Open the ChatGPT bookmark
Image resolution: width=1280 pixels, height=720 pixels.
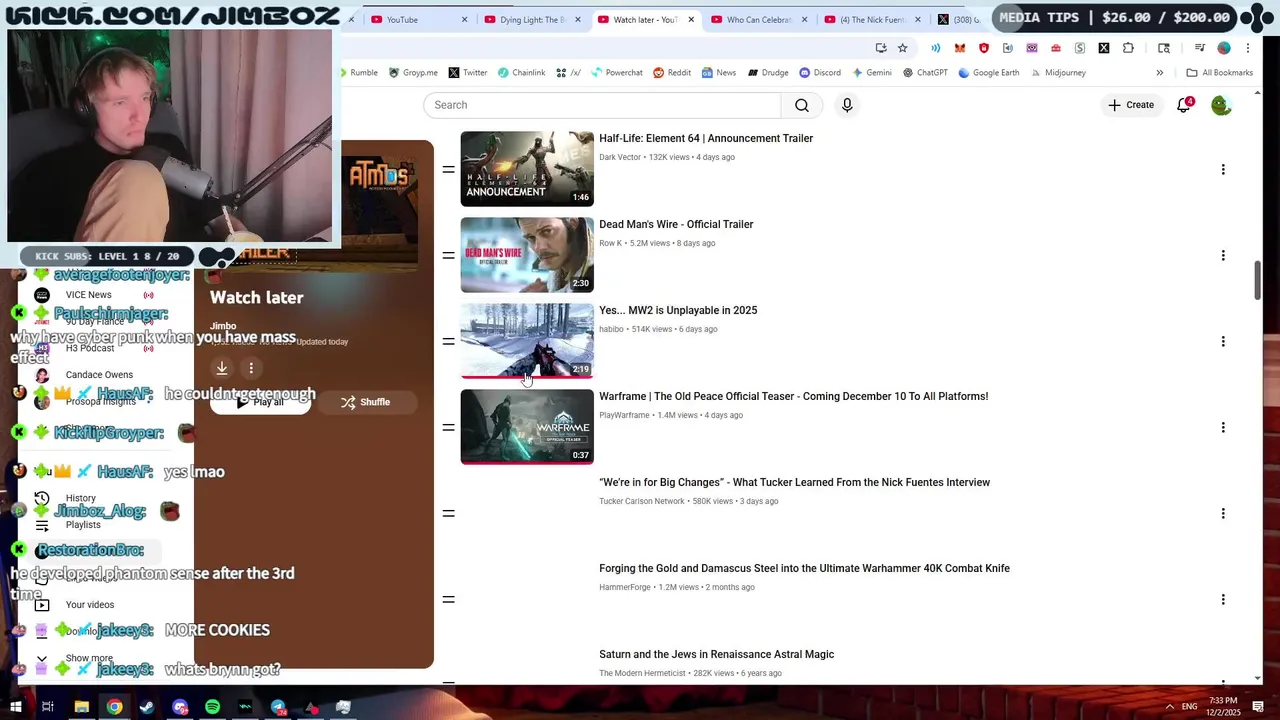(925, 73)
